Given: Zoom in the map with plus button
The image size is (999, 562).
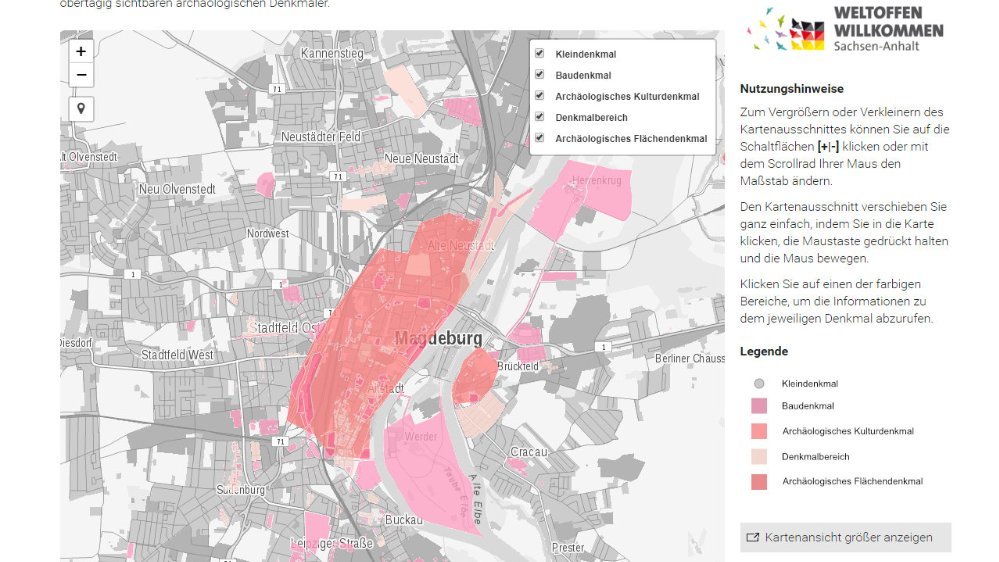Looking at the screenshot, I should pos(81,52).
